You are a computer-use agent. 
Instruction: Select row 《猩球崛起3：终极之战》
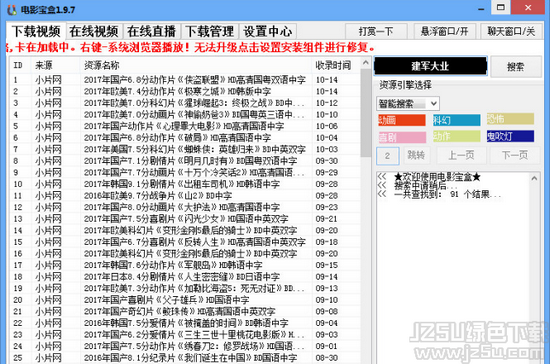pyautogui.click(x=185, y=103)
